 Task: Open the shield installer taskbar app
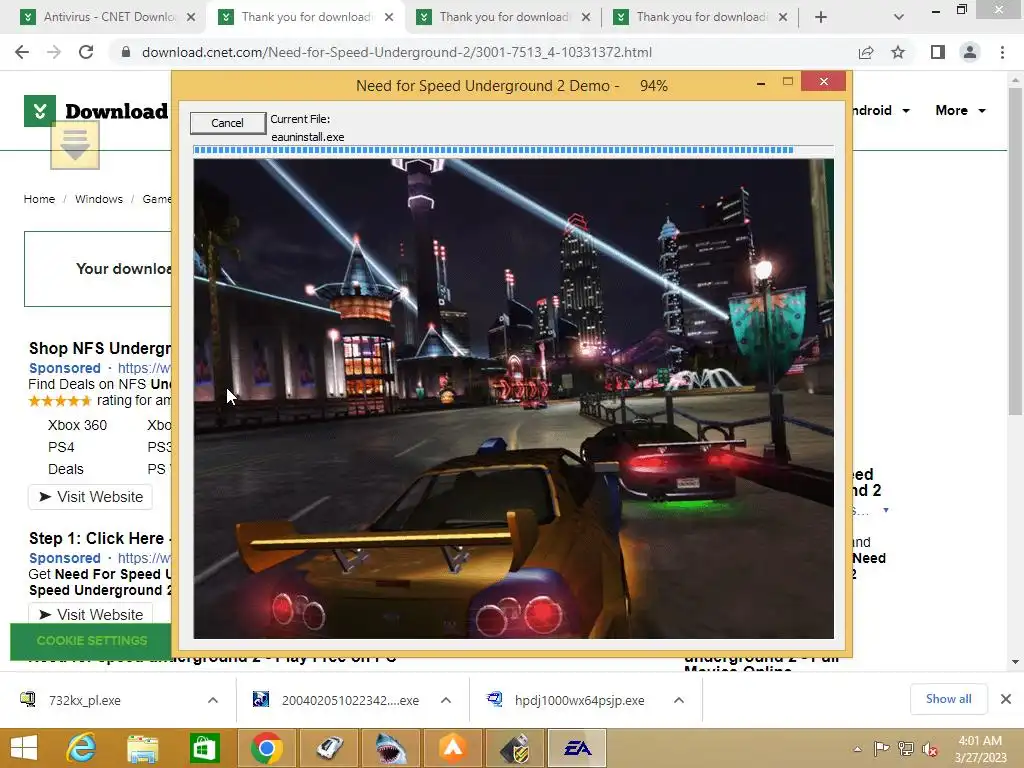516,748
